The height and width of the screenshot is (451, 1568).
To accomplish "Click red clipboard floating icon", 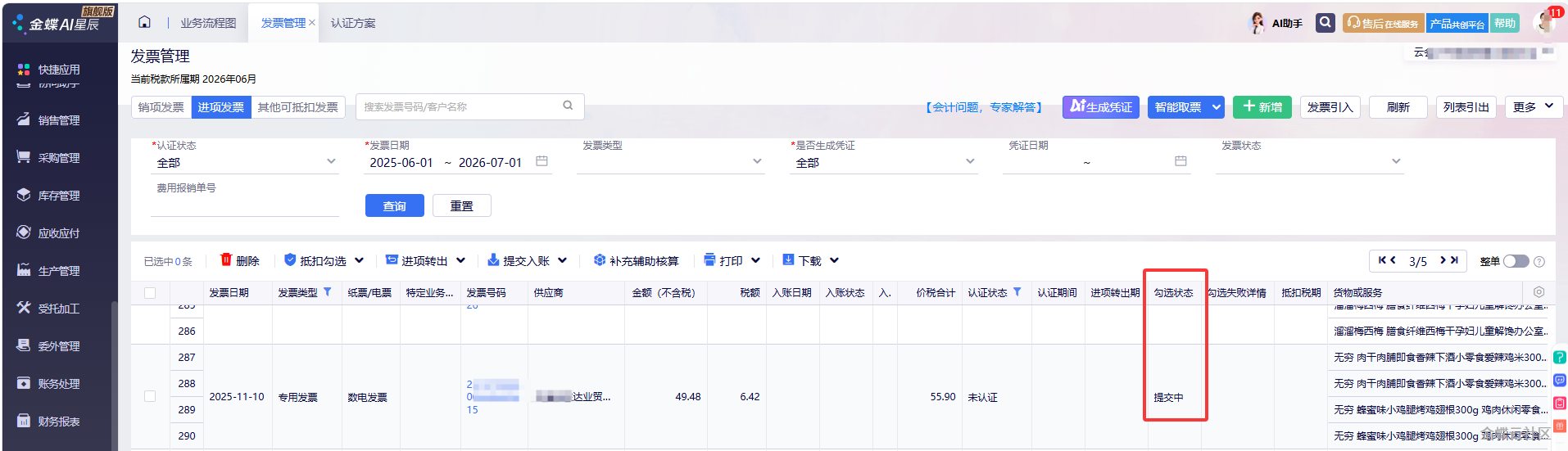I will click(x=1560, y=404).
